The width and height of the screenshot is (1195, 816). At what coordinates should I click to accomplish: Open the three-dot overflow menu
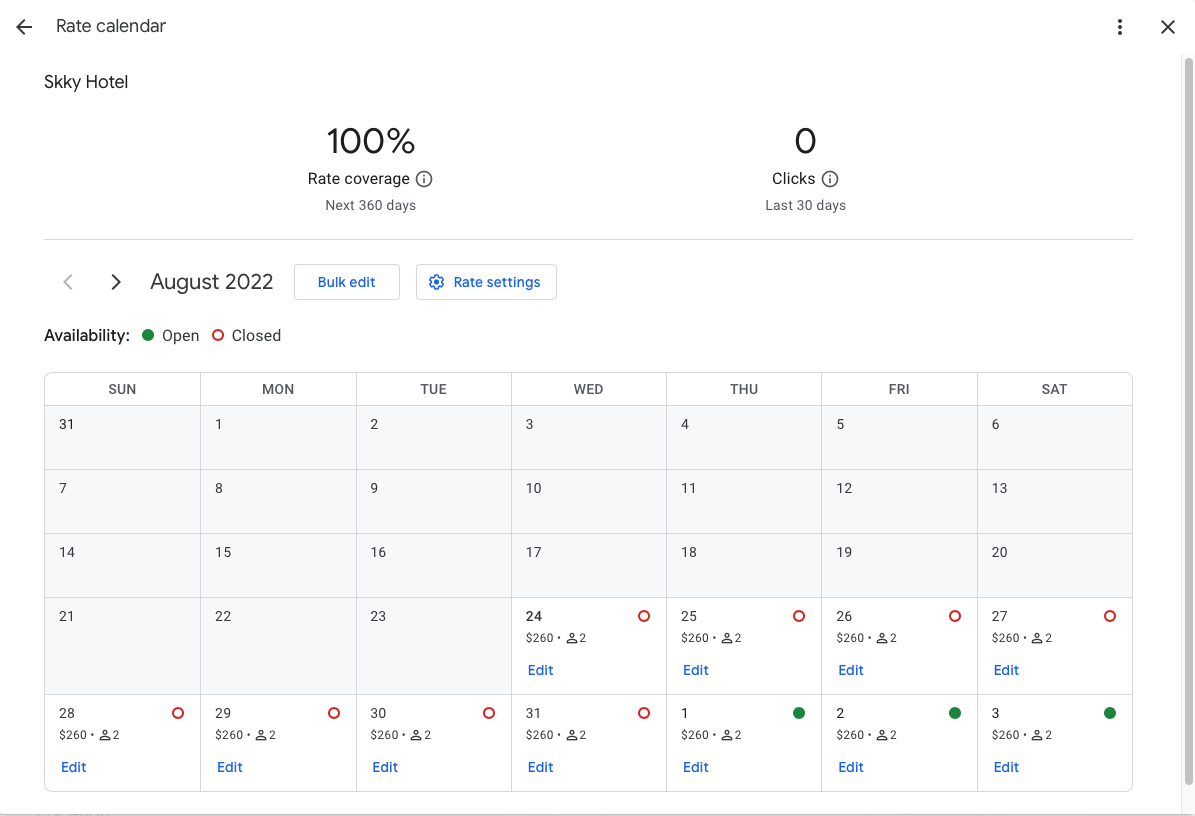pyautogui.click(x=1120, y=27)
